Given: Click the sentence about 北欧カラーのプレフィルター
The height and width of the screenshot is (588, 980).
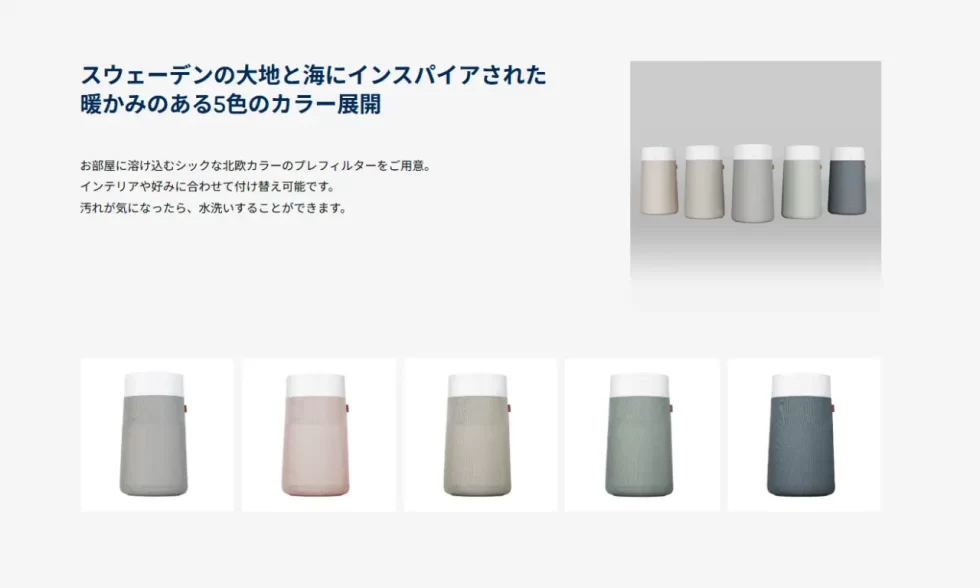Looking at the screenshot, I should click(x=256, y=166).
